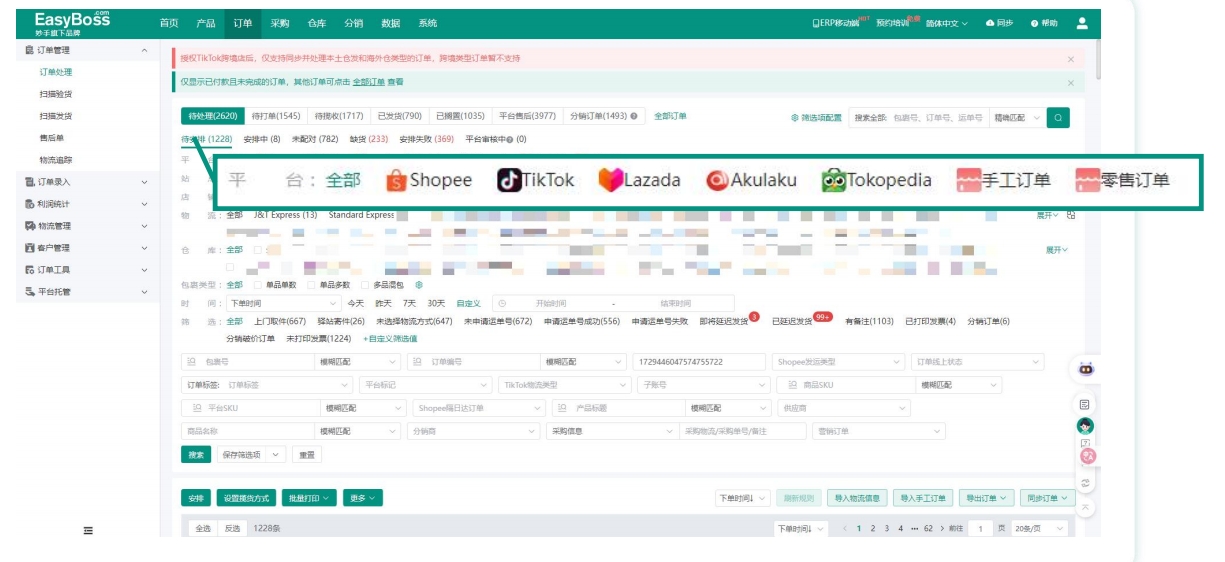
Task: Close the green paid-orders notice banner
Action: pos(1071,83)
